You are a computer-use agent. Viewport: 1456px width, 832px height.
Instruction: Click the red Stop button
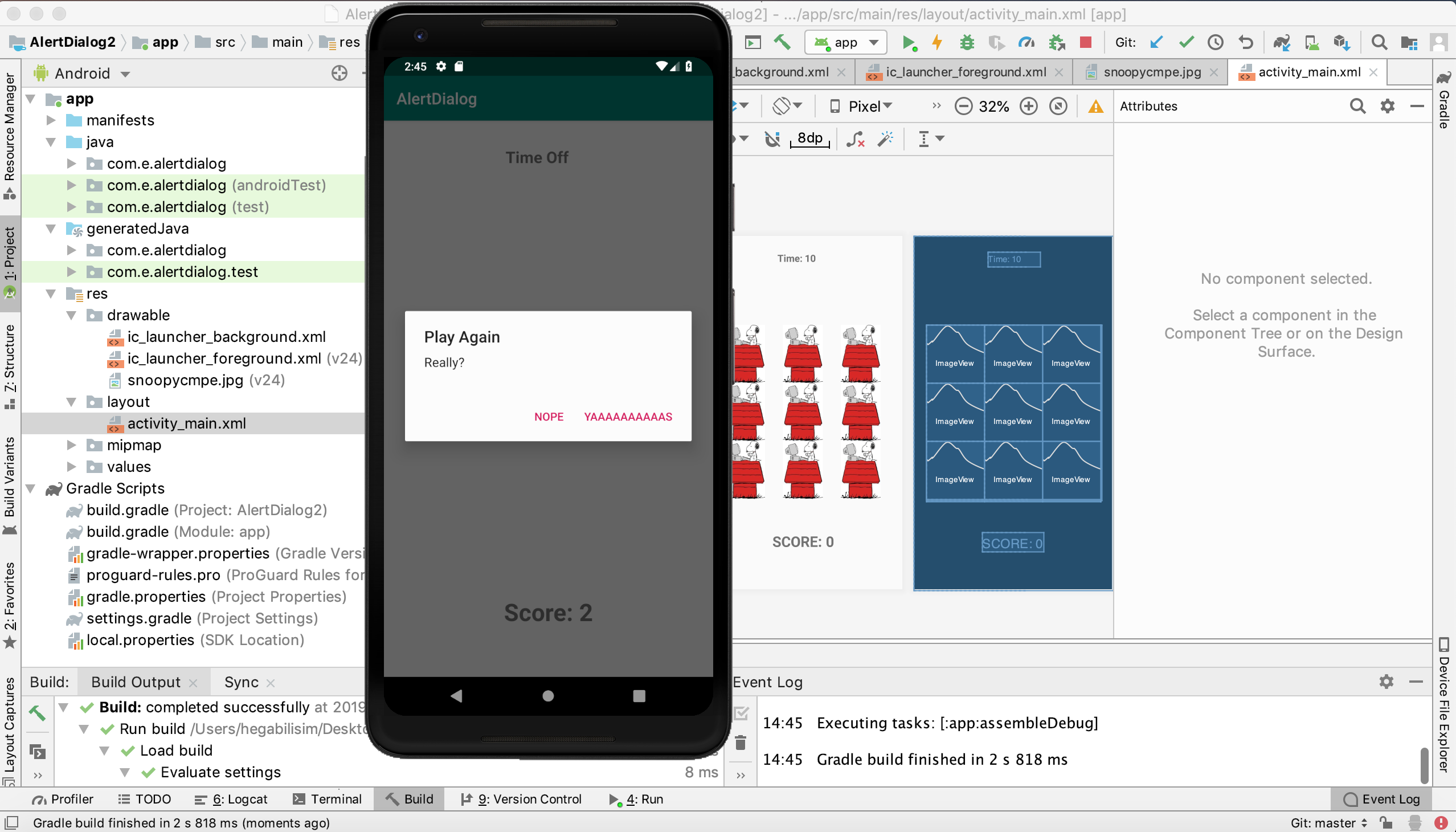[x=1086, y=42]
